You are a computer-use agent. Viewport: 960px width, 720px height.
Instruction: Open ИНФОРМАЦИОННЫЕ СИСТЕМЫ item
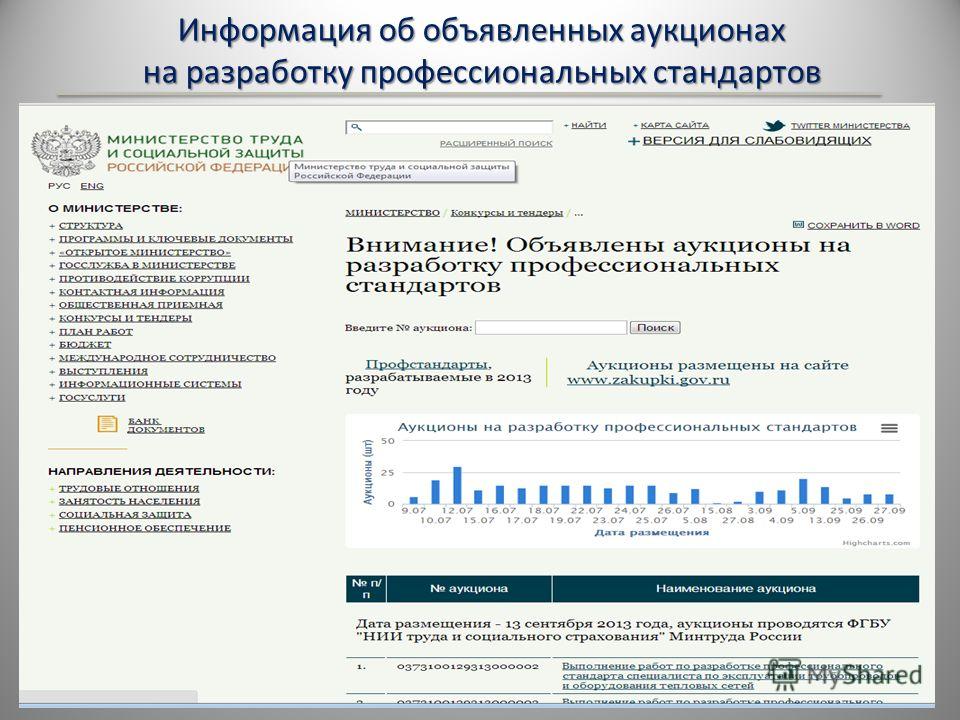pyautogui.click(x=150, y=384)
